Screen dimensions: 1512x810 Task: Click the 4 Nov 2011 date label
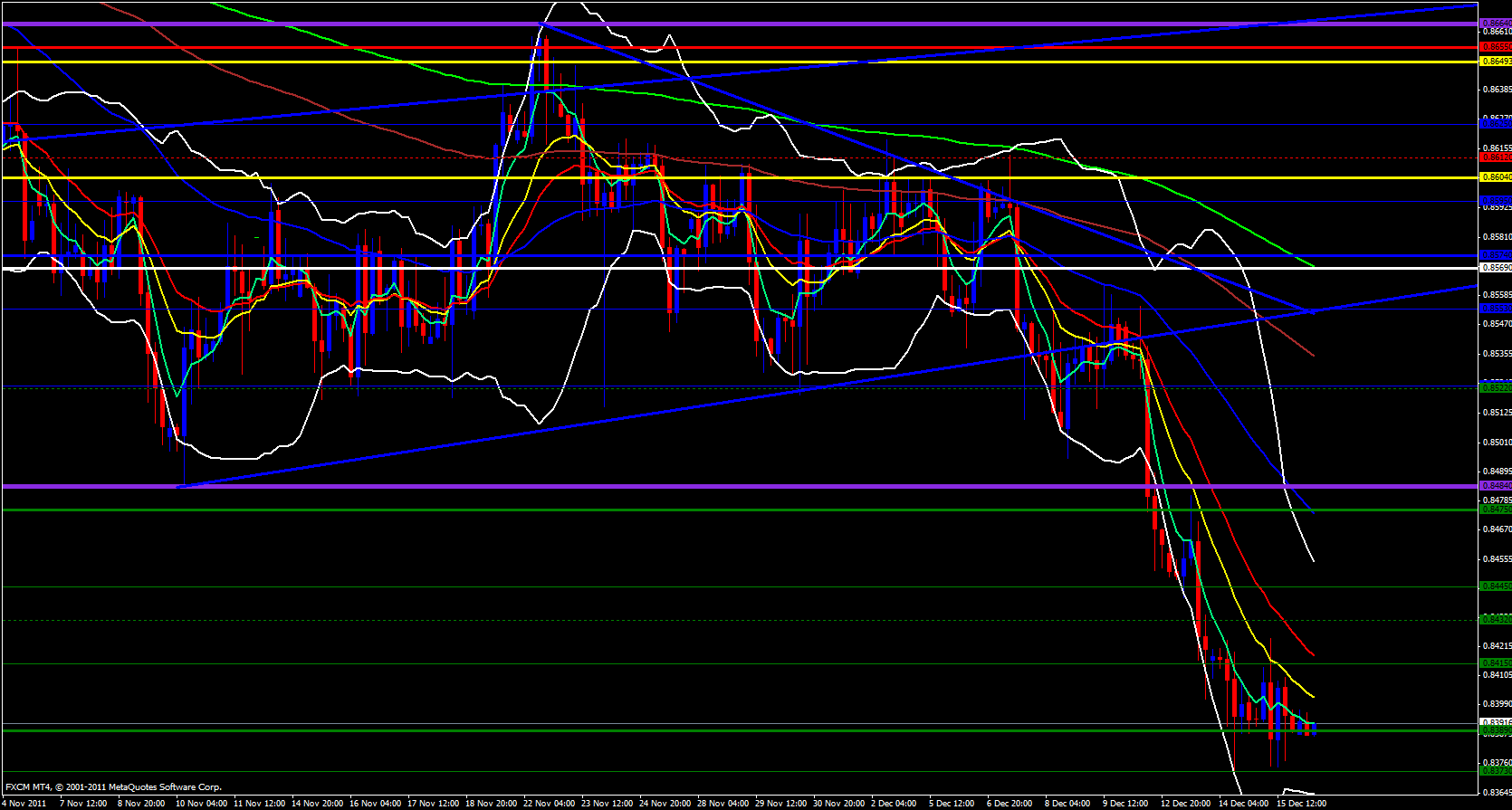[x=24, y=804]
